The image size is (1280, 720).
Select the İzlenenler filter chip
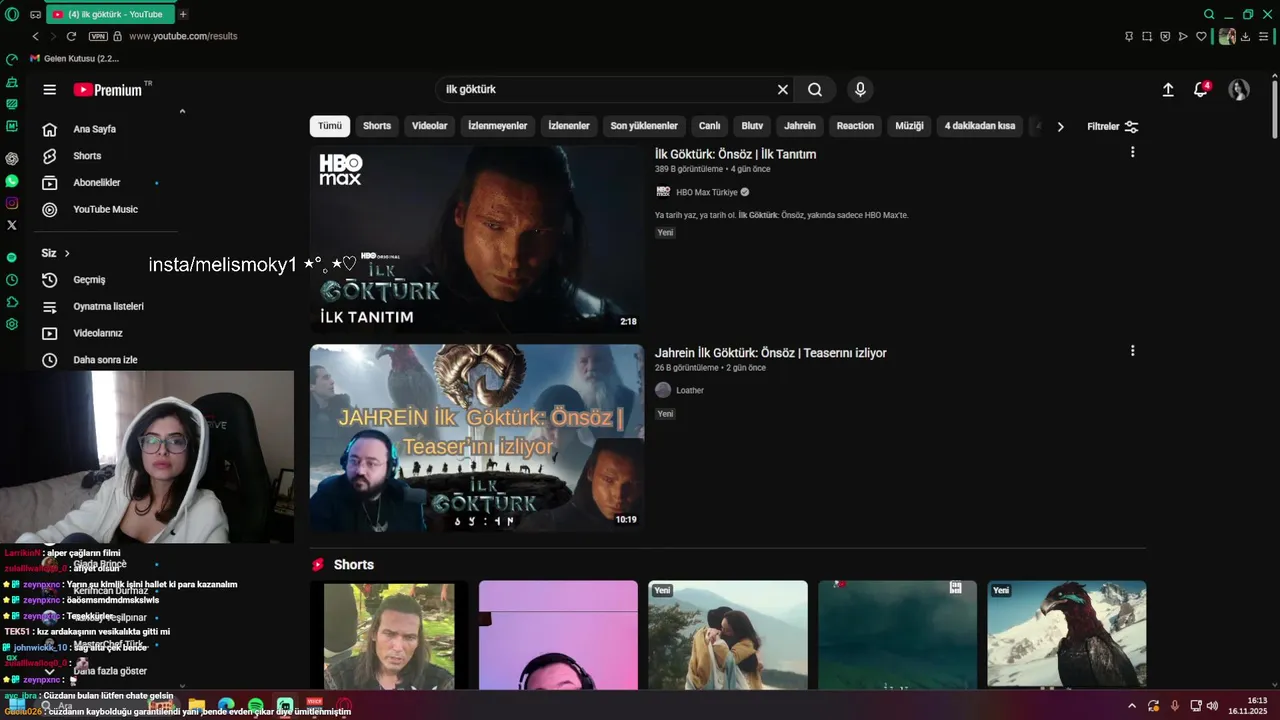(x=569, y=126)
